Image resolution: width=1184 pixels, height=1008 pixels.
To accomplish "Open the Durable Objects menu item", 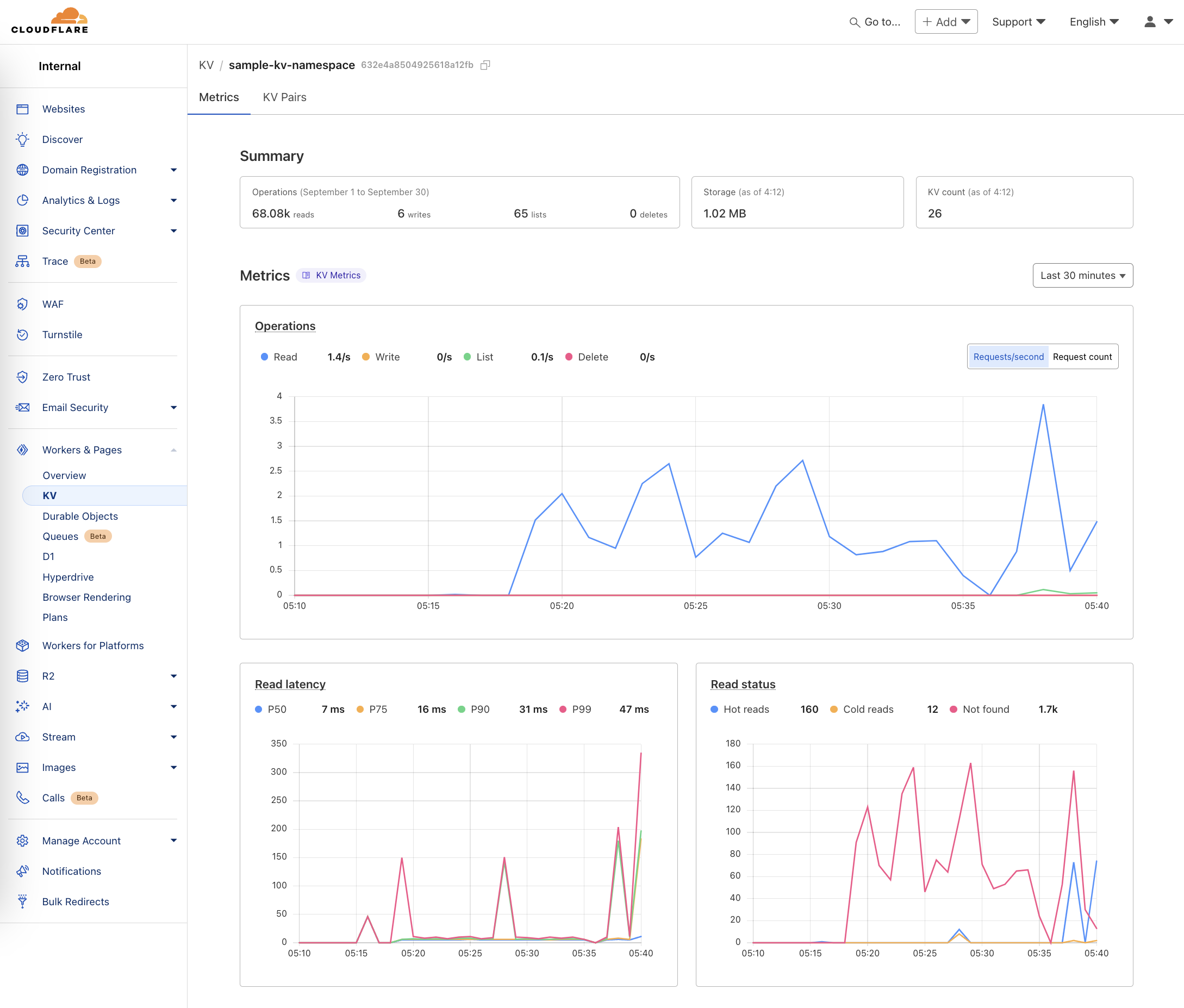I will tap(80, 516).
